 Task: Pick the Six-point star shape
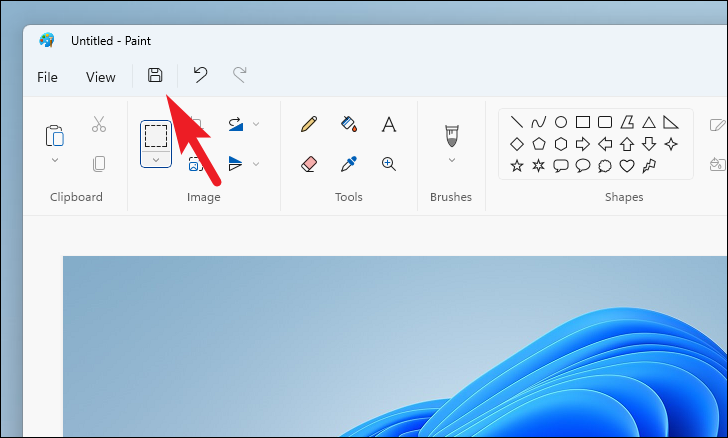tap(539, 166)
